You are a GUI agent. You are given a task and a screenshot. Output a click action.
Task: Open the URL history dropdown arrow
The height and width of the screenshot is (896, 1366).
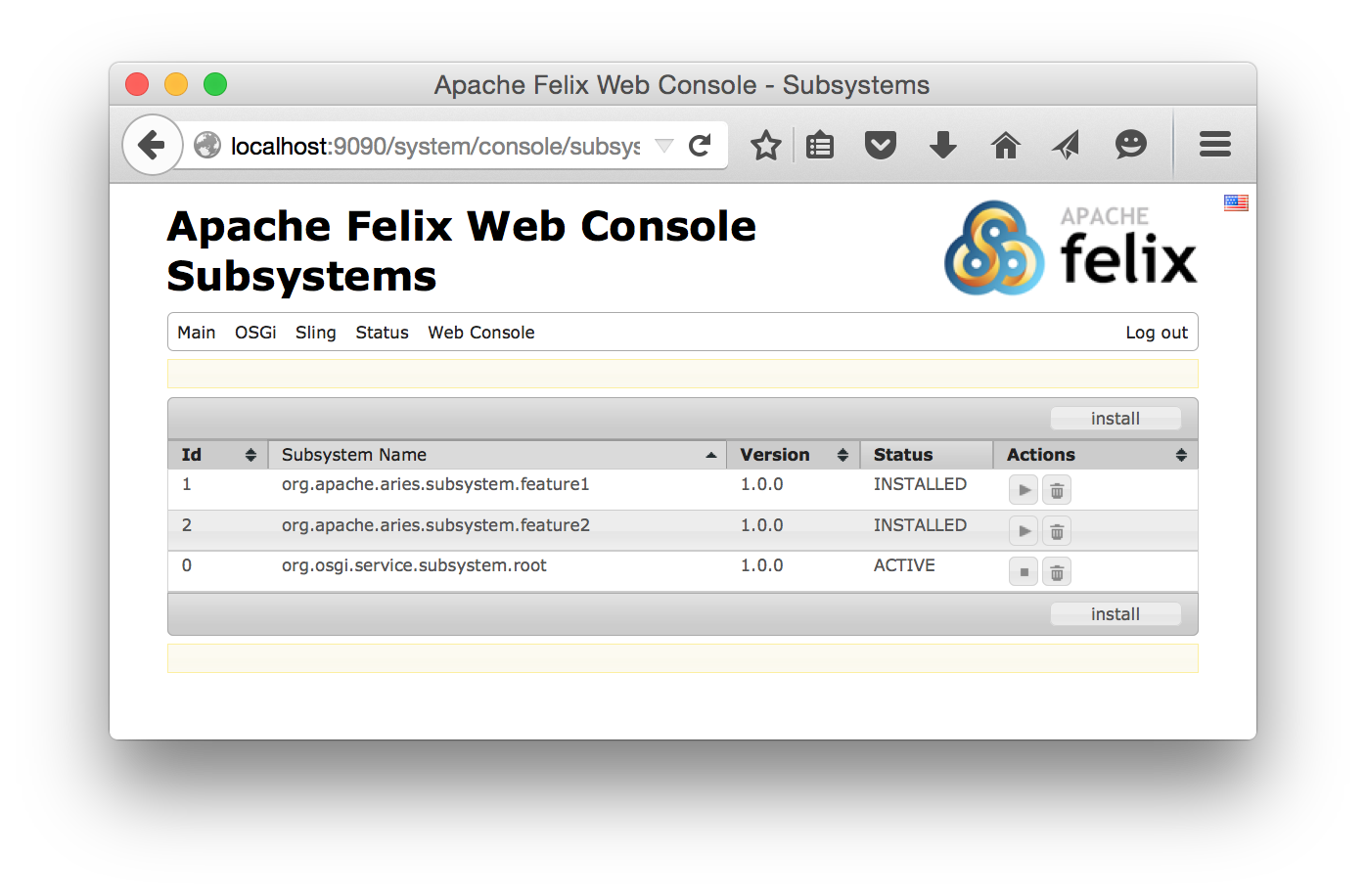click(x=664, y=146)
